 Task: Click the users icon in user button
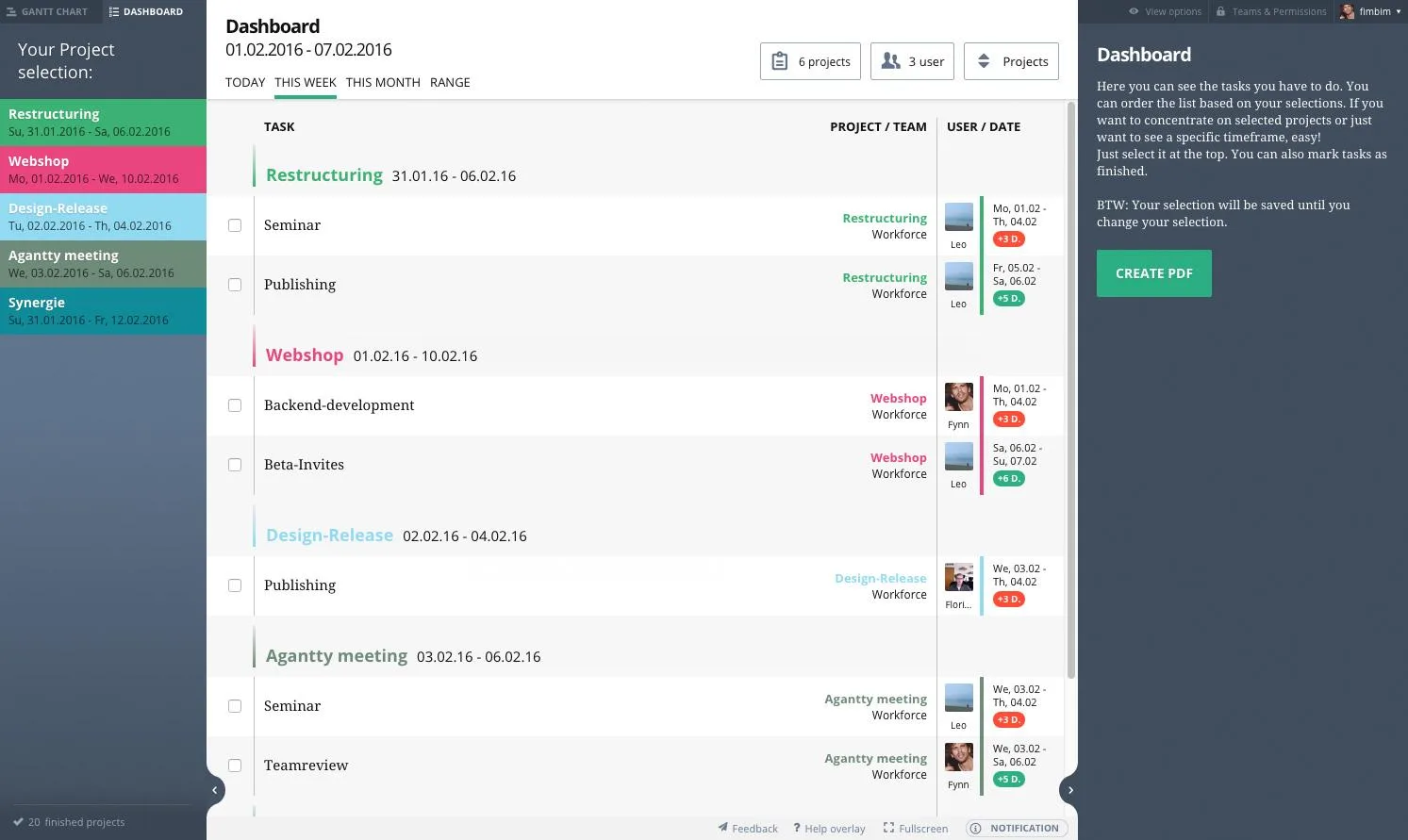890,61
